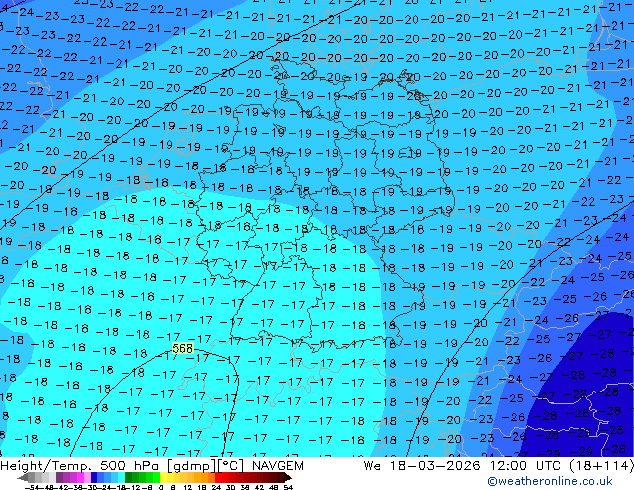Click the Height/Temp. 500 hPa title text
Image resolution: width=634 pixels, height=490 pixels.
click(x=81, y=466)
